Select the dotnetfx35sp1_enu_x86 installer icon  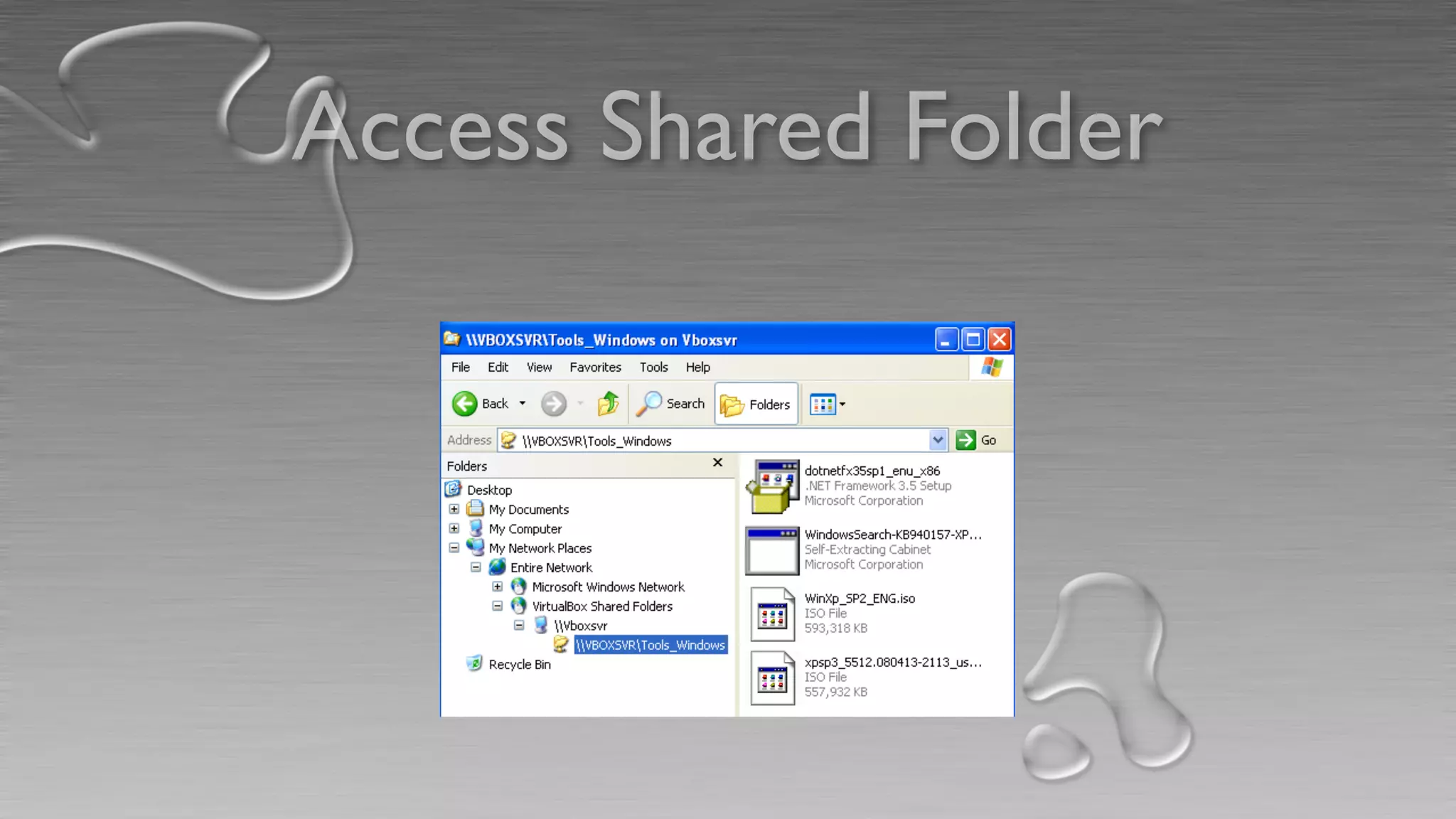pyautogui.click(x=772, y=486)
